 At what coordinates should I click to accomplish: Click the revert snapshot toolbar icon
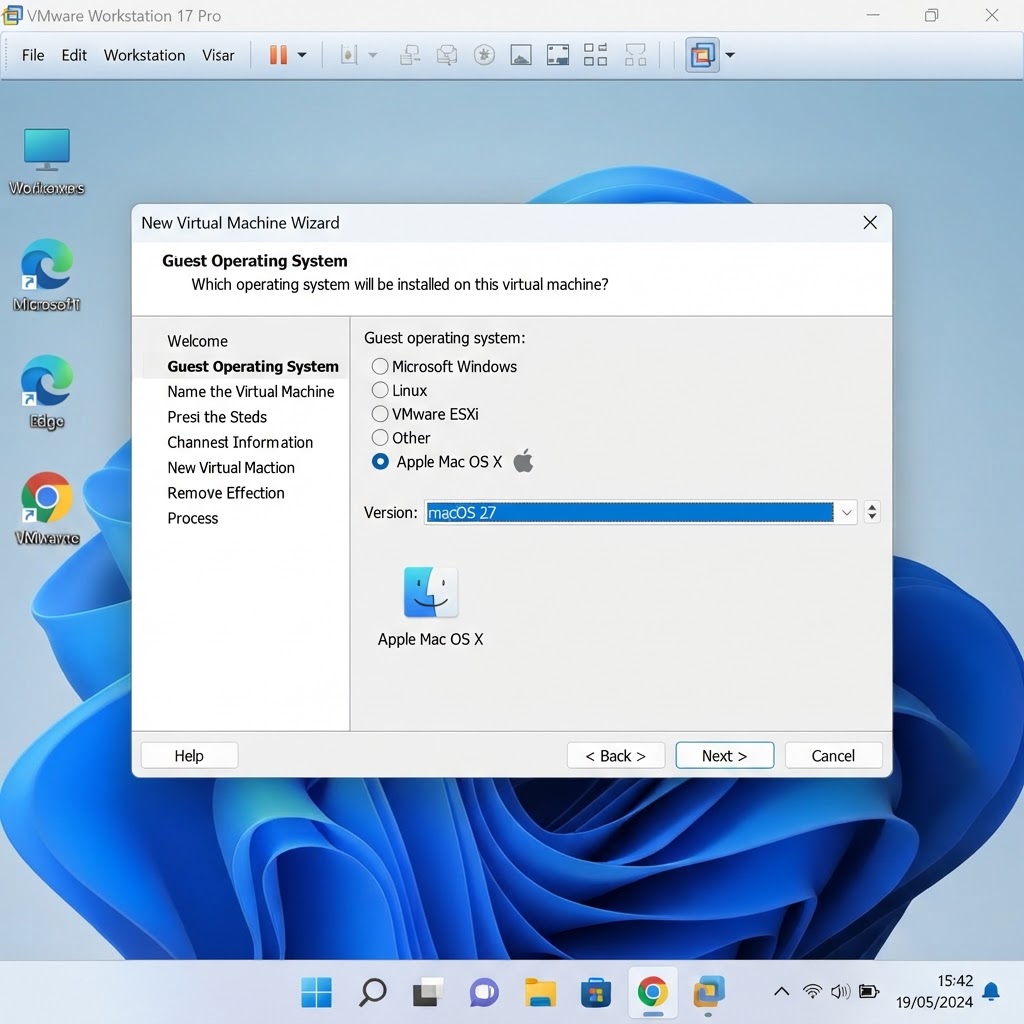447,55
